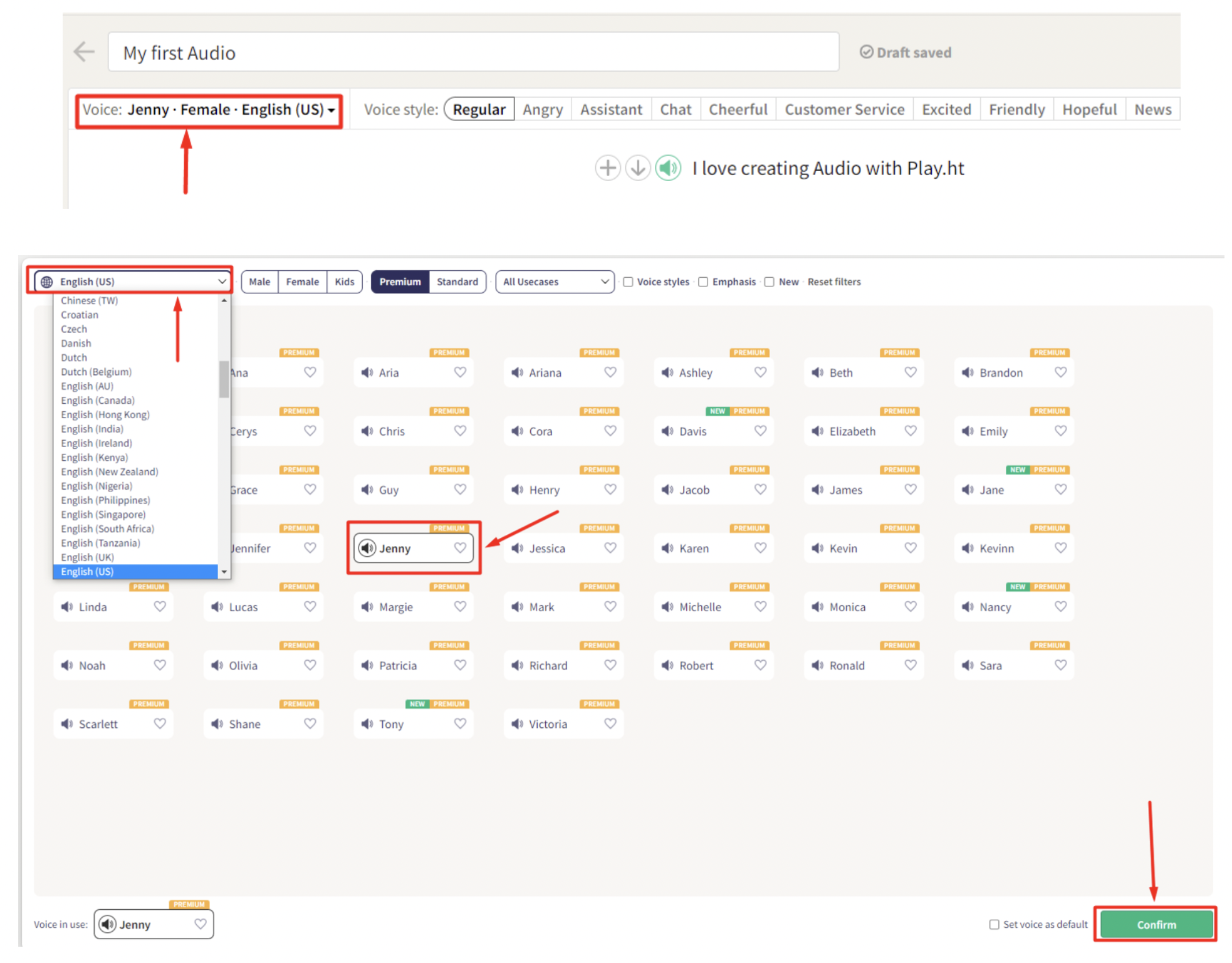Favorite the Brandon voice with the heart icon
The height and width of the screenshot is (963, 1232).
point(1060,372)
